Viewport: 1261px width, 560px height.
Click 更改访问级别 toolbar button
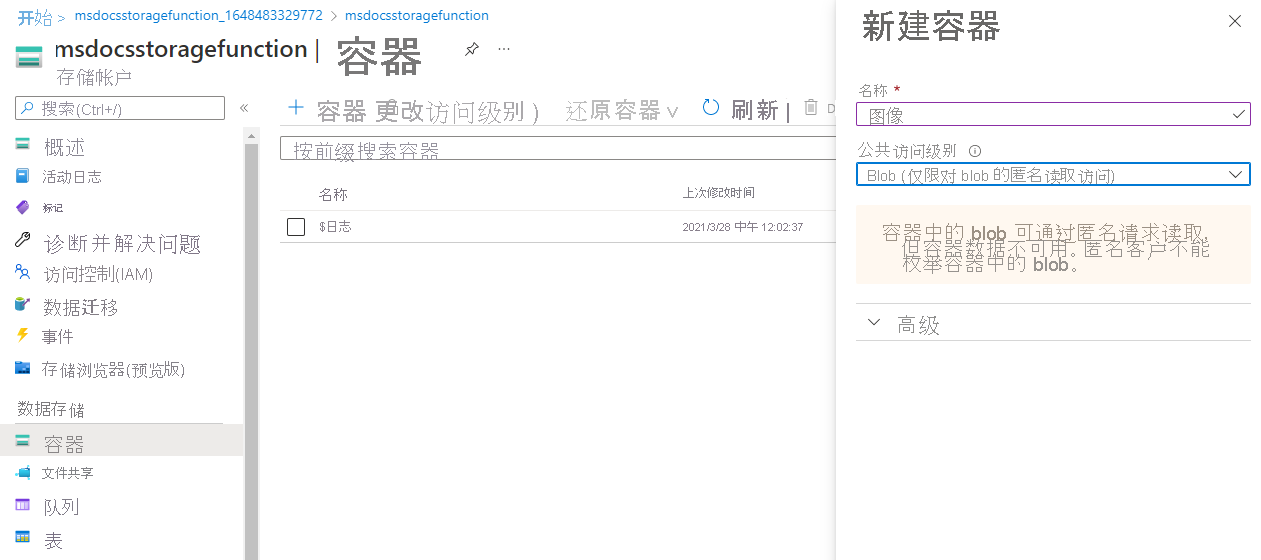point(457,110)
